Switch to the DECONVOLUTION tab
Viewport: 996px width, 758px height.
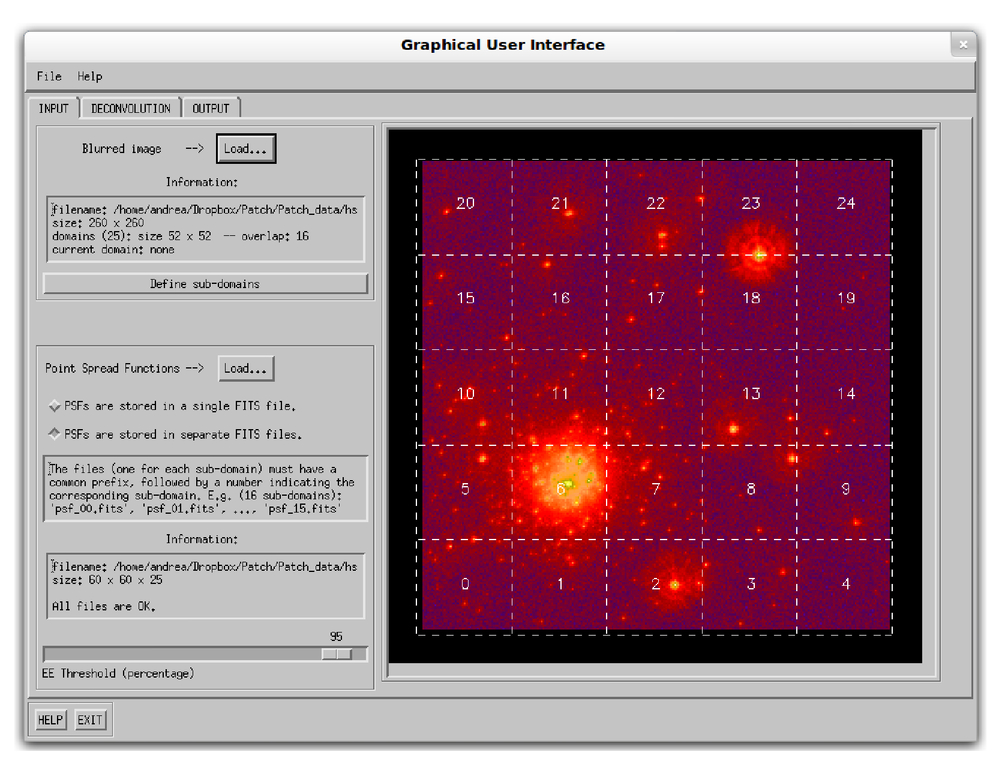(131, 109)
